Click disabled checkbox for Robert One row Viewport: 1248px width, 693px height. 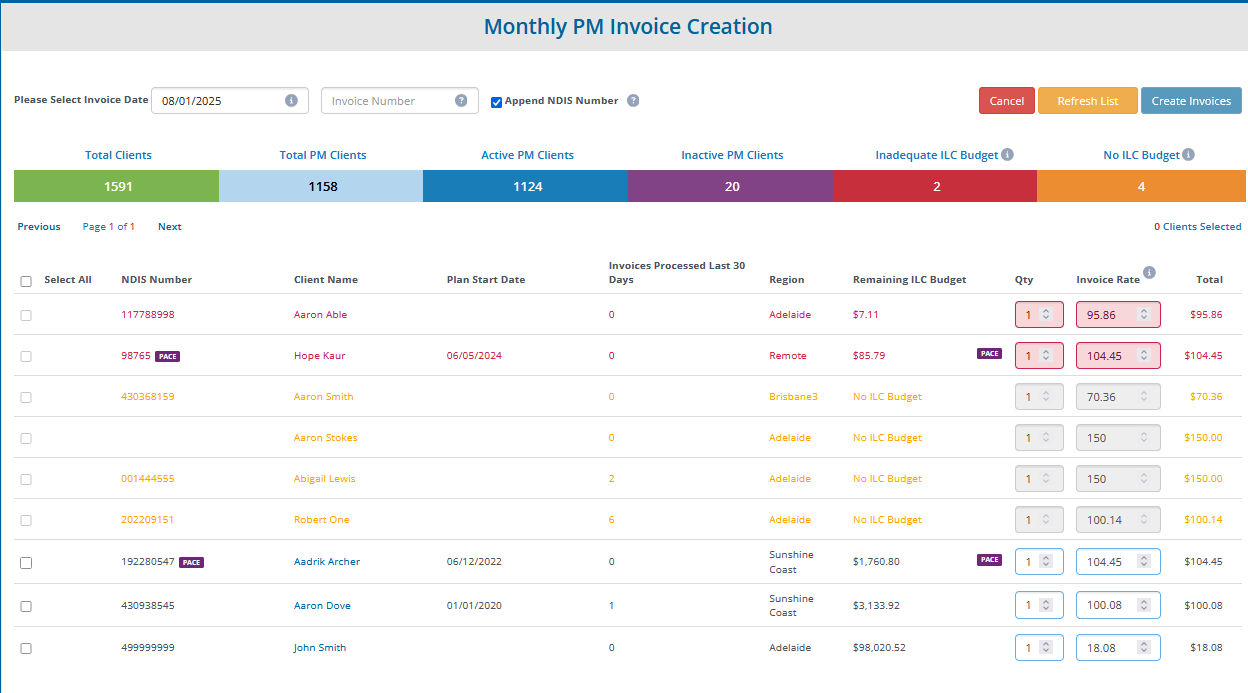[26, 520]
